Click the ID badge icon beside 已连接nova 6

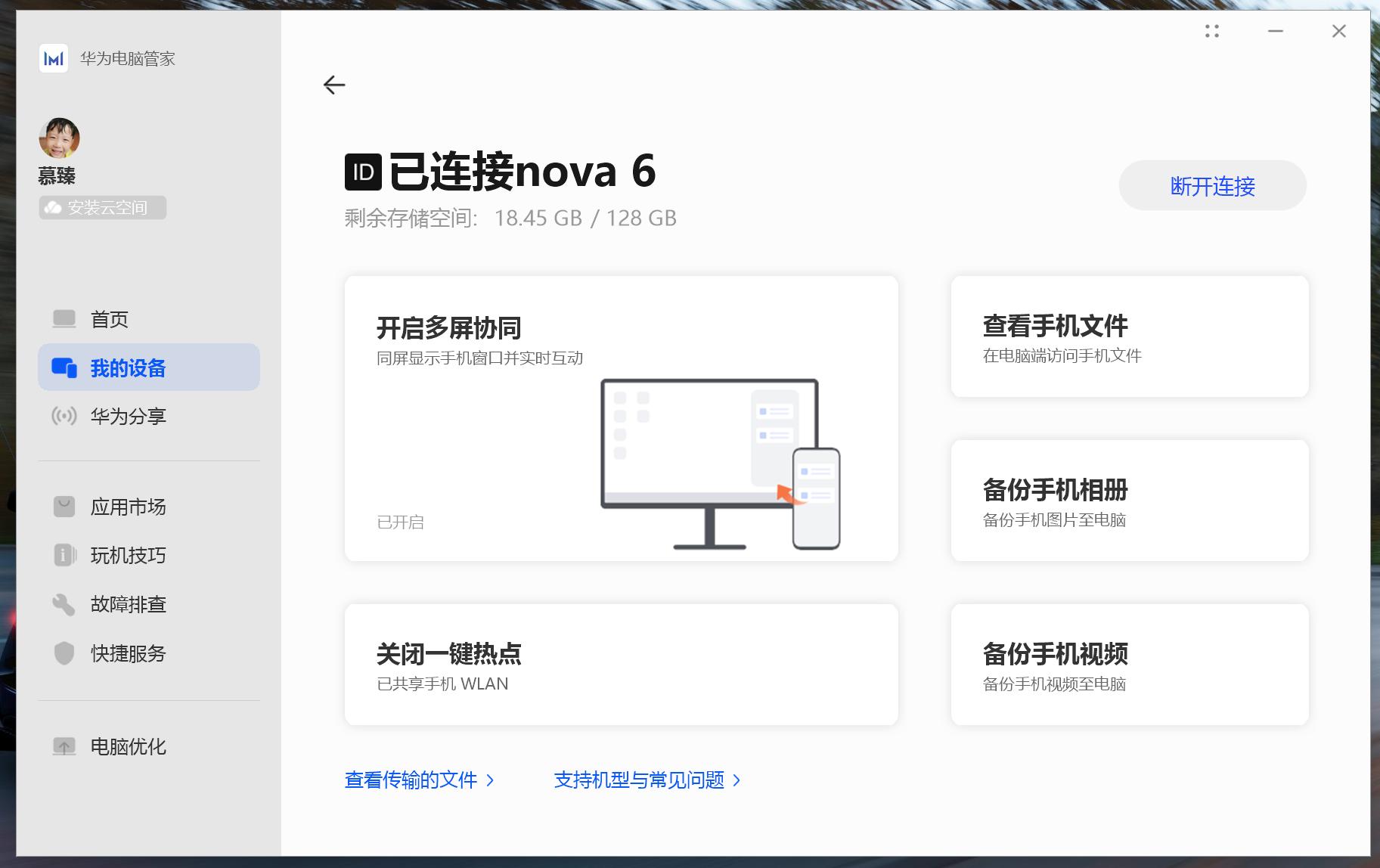[x=362, y=172]
